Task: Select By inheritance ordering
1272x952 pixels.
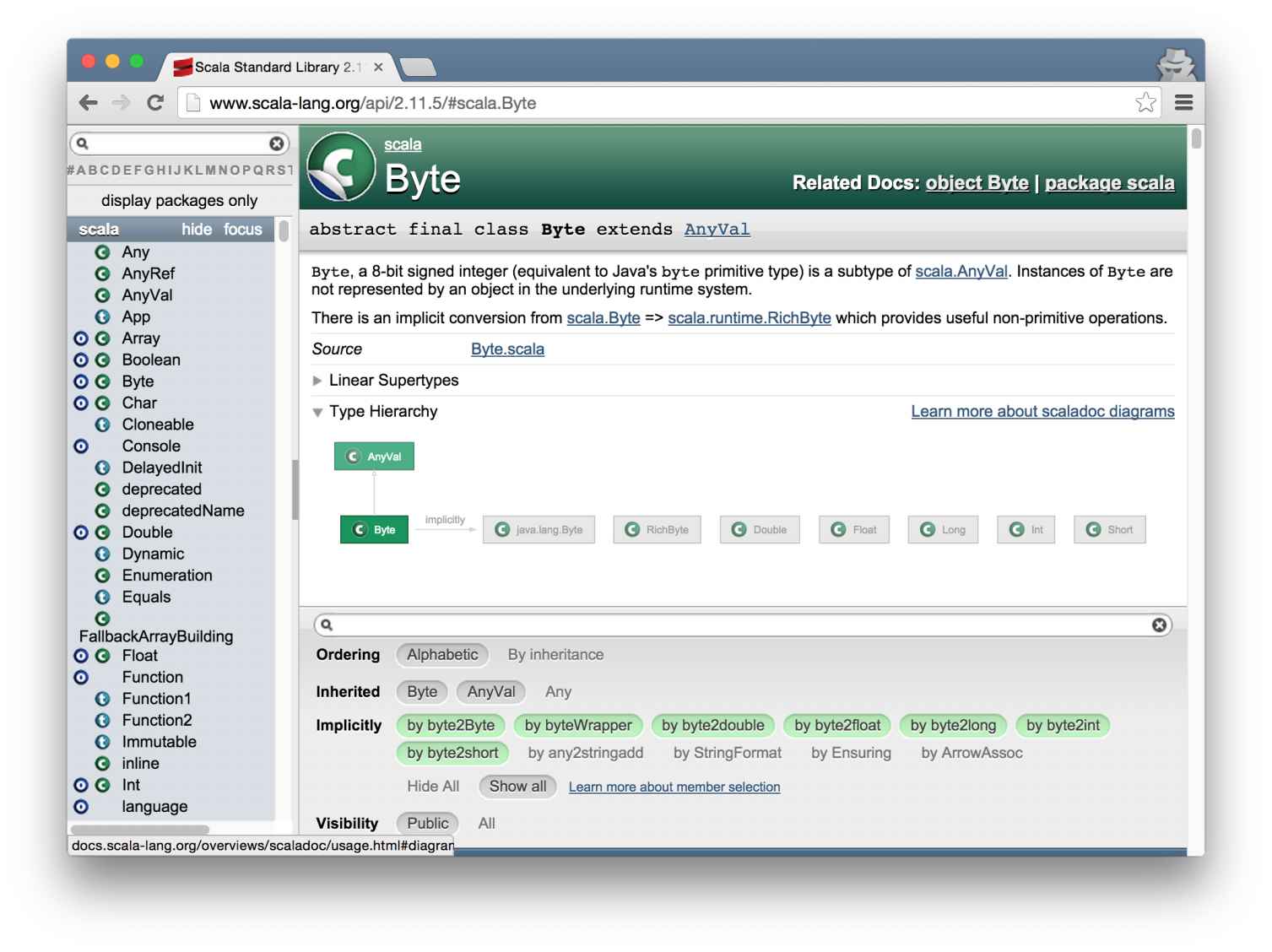Action: (x=555, y=655)
